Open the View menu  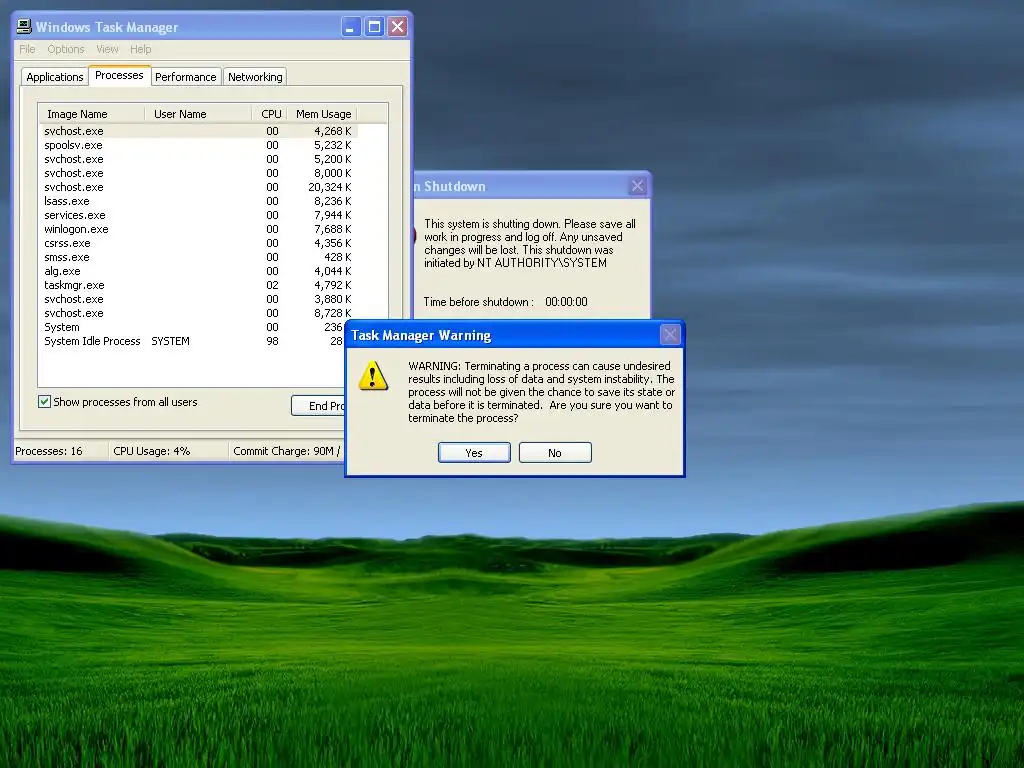pos(107,49)
